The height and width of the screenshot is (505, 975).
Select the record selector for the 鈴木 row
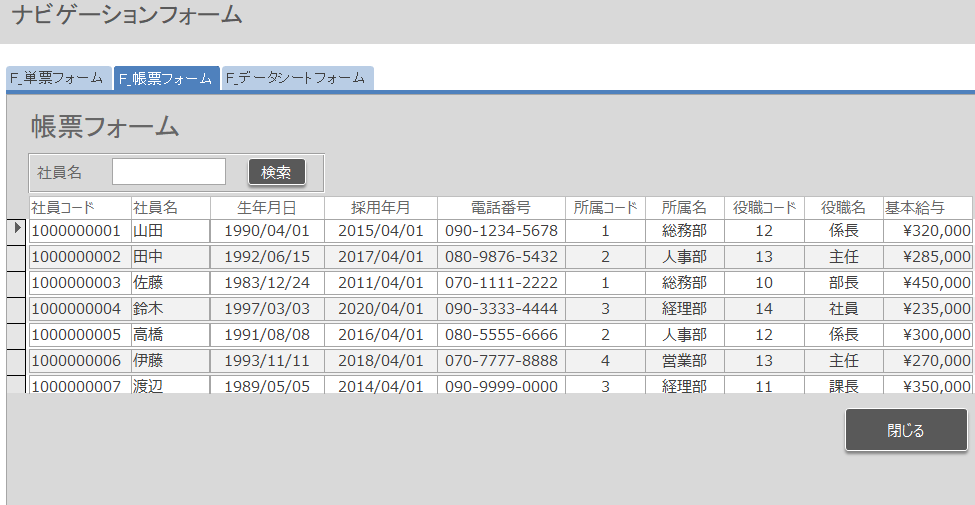(17, 309)
